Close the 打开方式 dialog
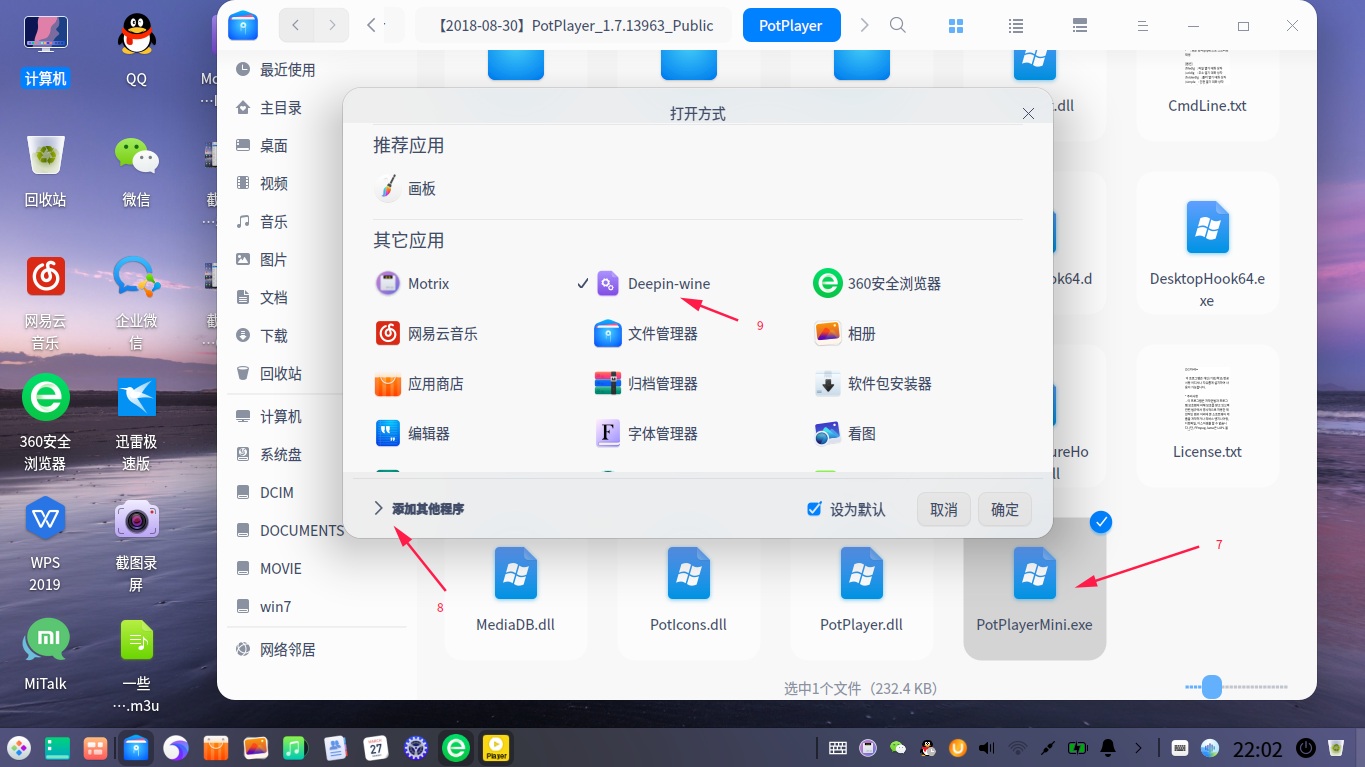 1028,114
